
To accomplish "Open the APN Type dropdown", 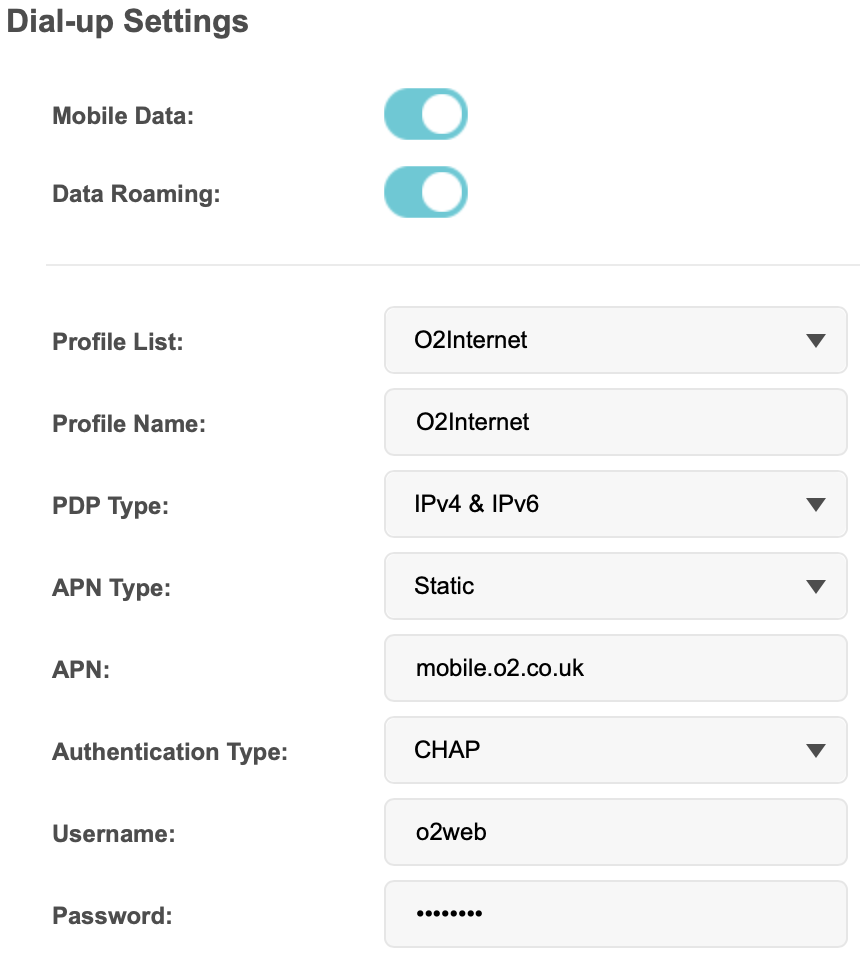I will click(615, 586).
